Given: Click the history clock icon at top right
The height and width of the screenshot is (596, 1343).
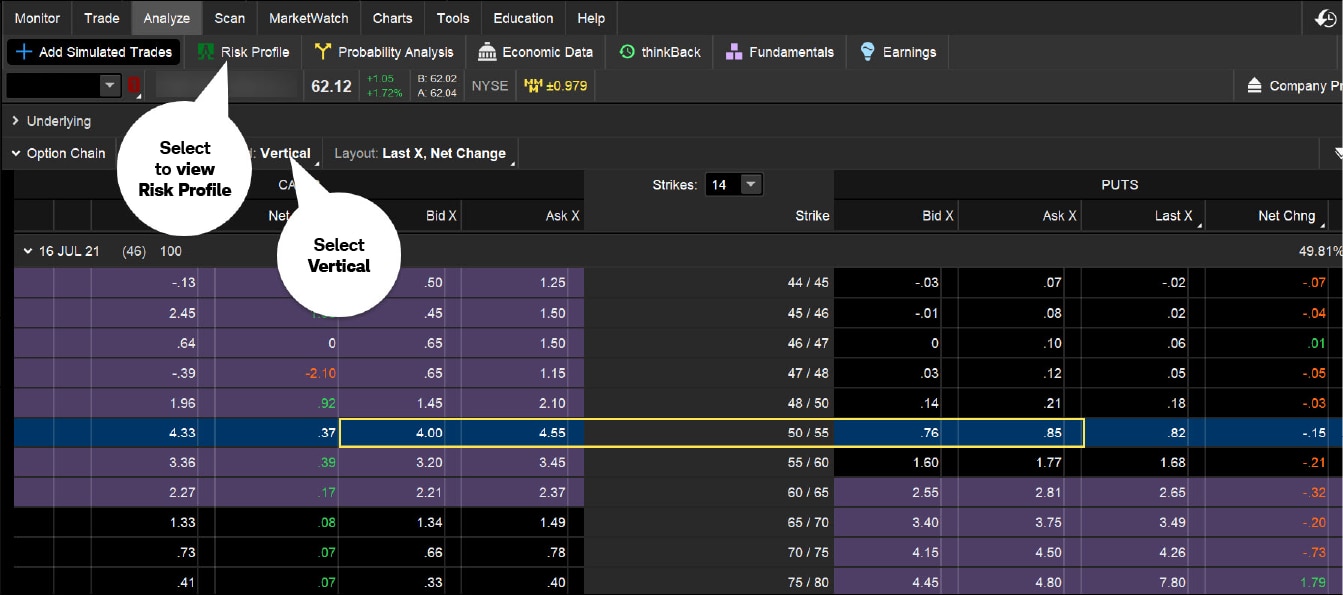Looking at the screenshot, I should [x=1325, y=18].
